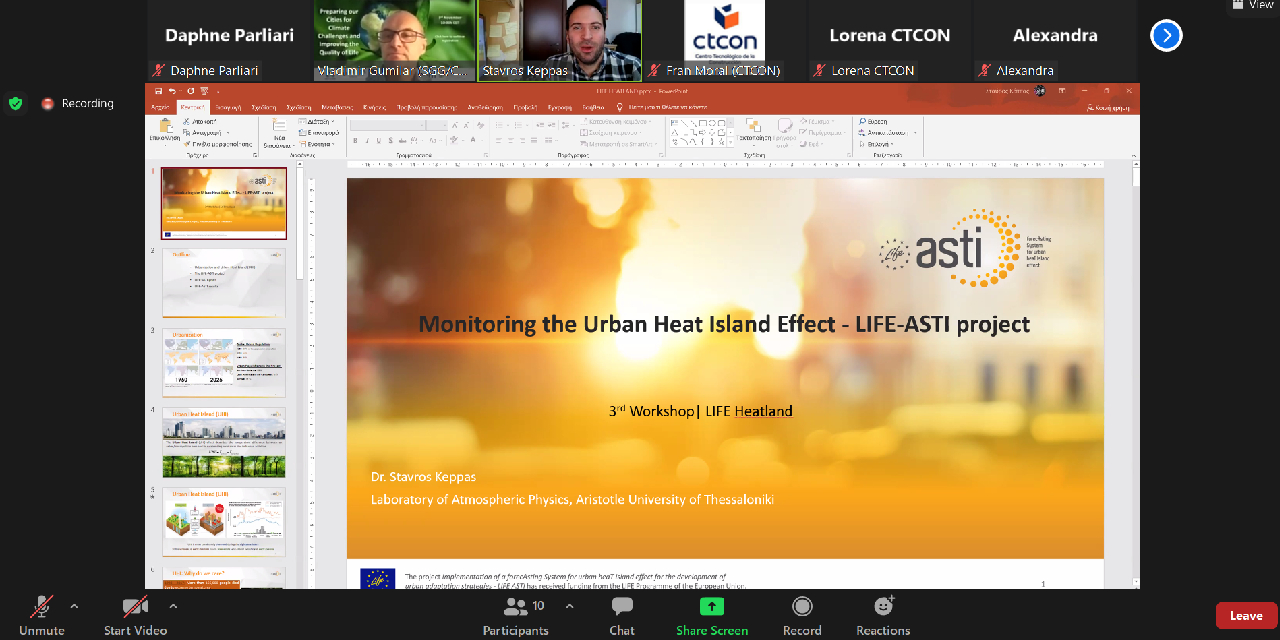Toggle bold formatting in the ribbon
This screenshot has width=1280, height=640.
355,140
